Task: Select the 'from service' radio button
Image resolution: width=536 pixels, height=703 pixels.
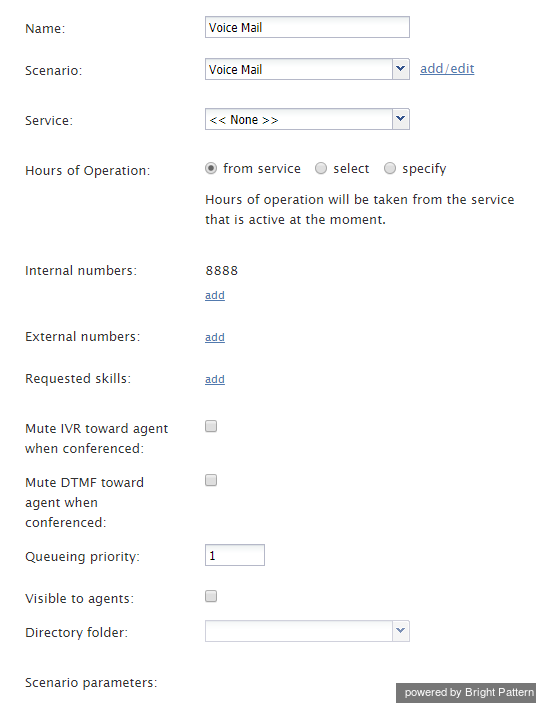Action: (x=211, y=168)
